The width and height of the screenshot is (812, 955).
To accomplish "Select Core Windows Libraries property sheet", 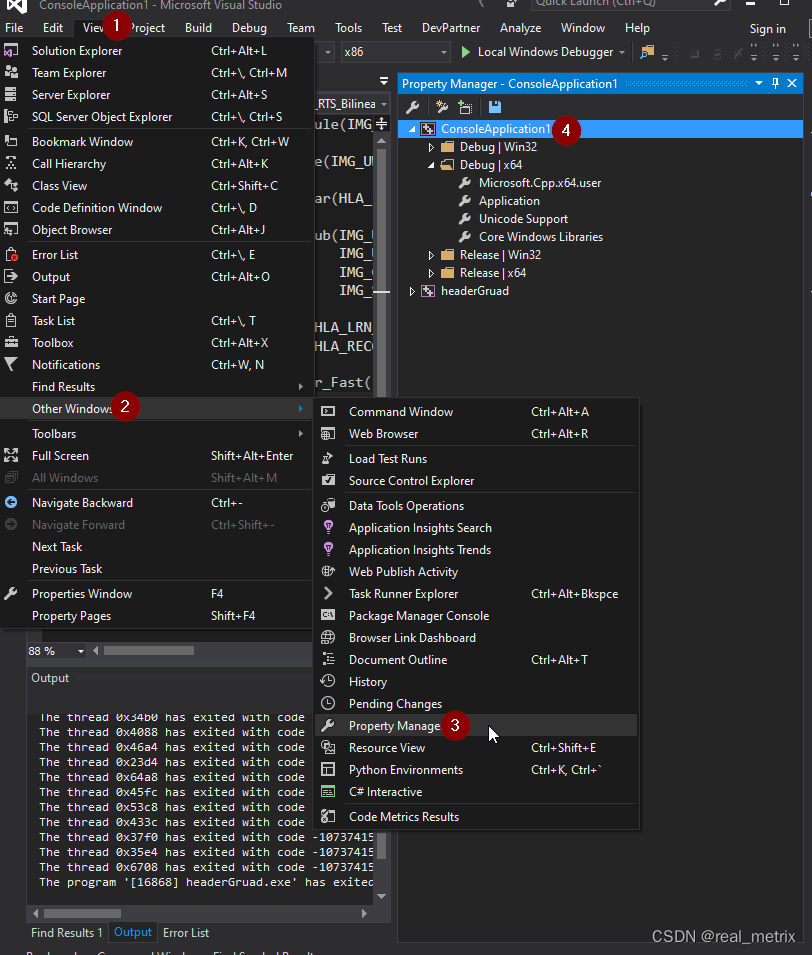I will pos(541,237).
